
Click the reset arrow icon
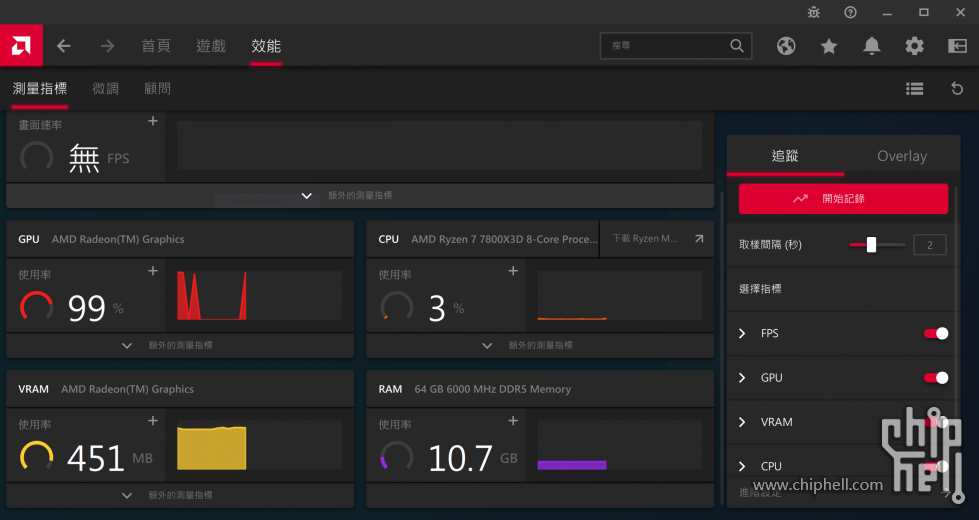(x=957, y=89)
